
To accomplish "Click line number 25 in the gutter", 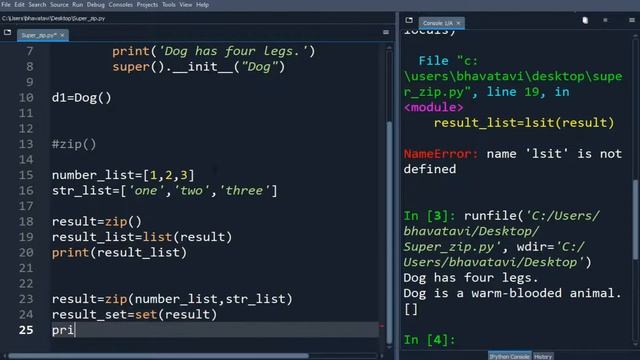I will pyautogui.click(x=26, y=330).
